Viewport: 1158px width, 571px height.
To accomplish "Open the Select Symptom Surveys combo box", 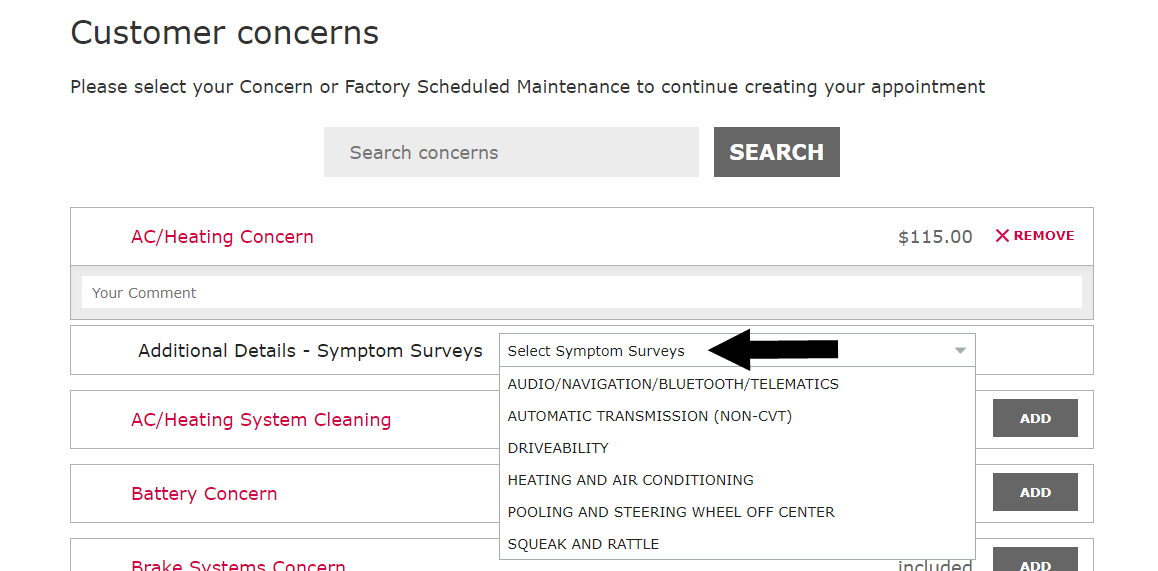I will point(737,351).
